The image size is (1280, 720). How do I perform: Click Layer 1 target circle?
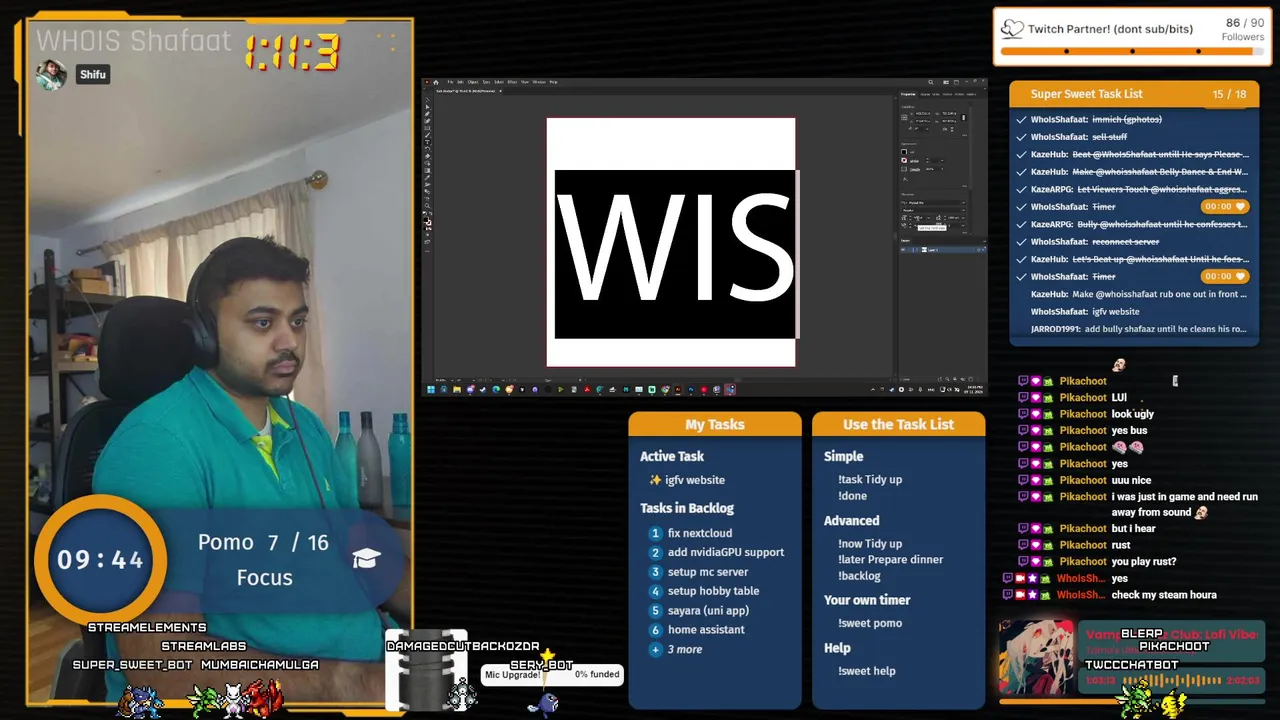pyautogui.click(x=979, y=249)
